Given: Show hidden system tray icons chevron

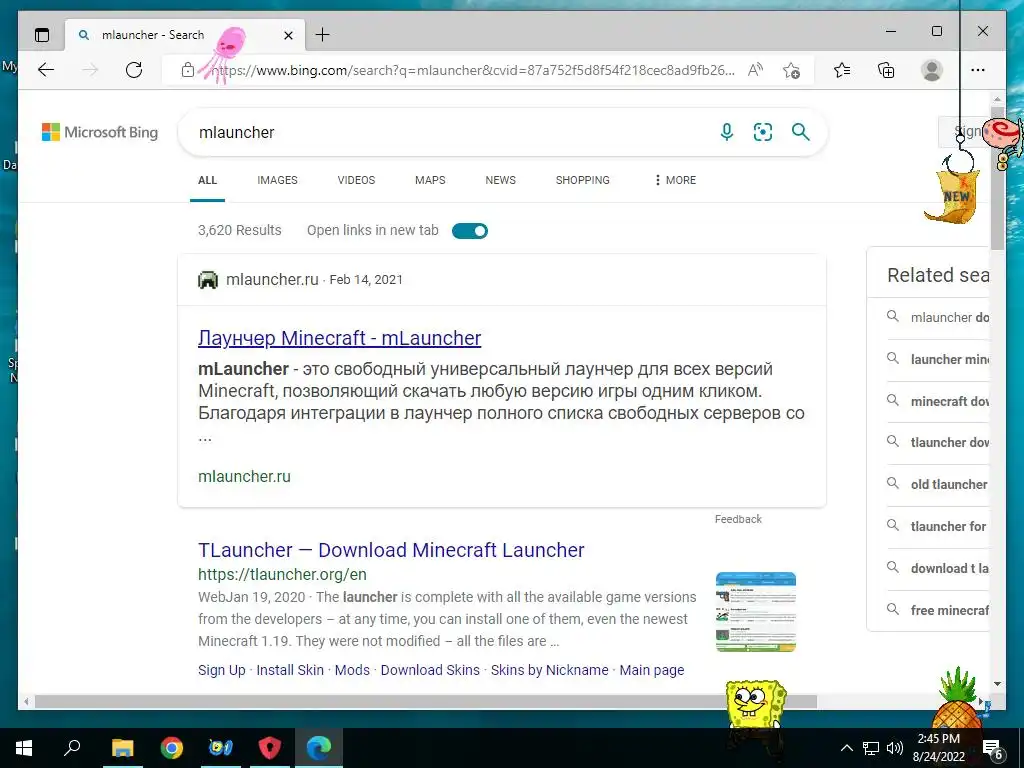Looking at the screenshot, I should point(846,748).
